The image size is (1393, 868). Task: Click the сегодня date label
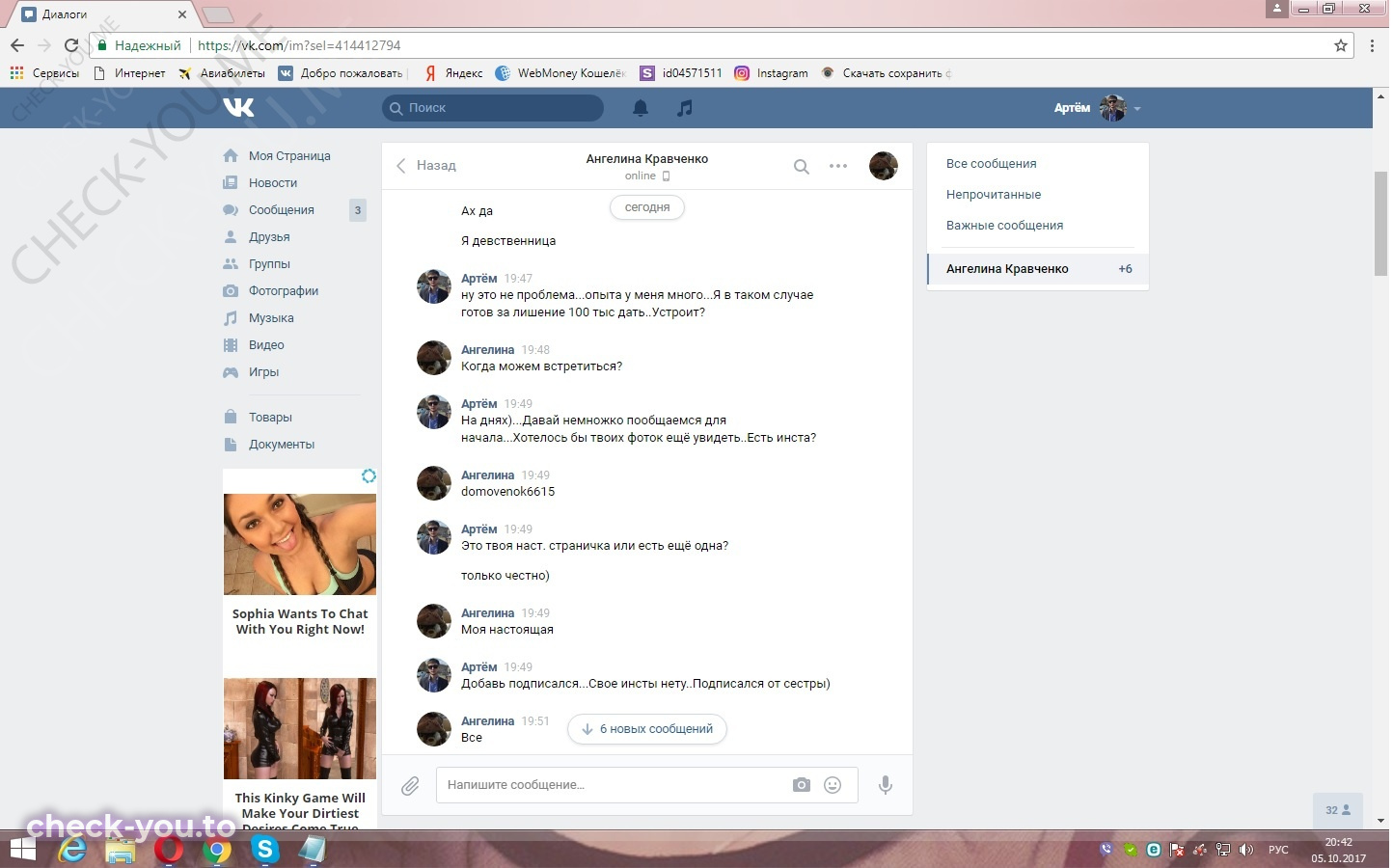coord(647,207)
